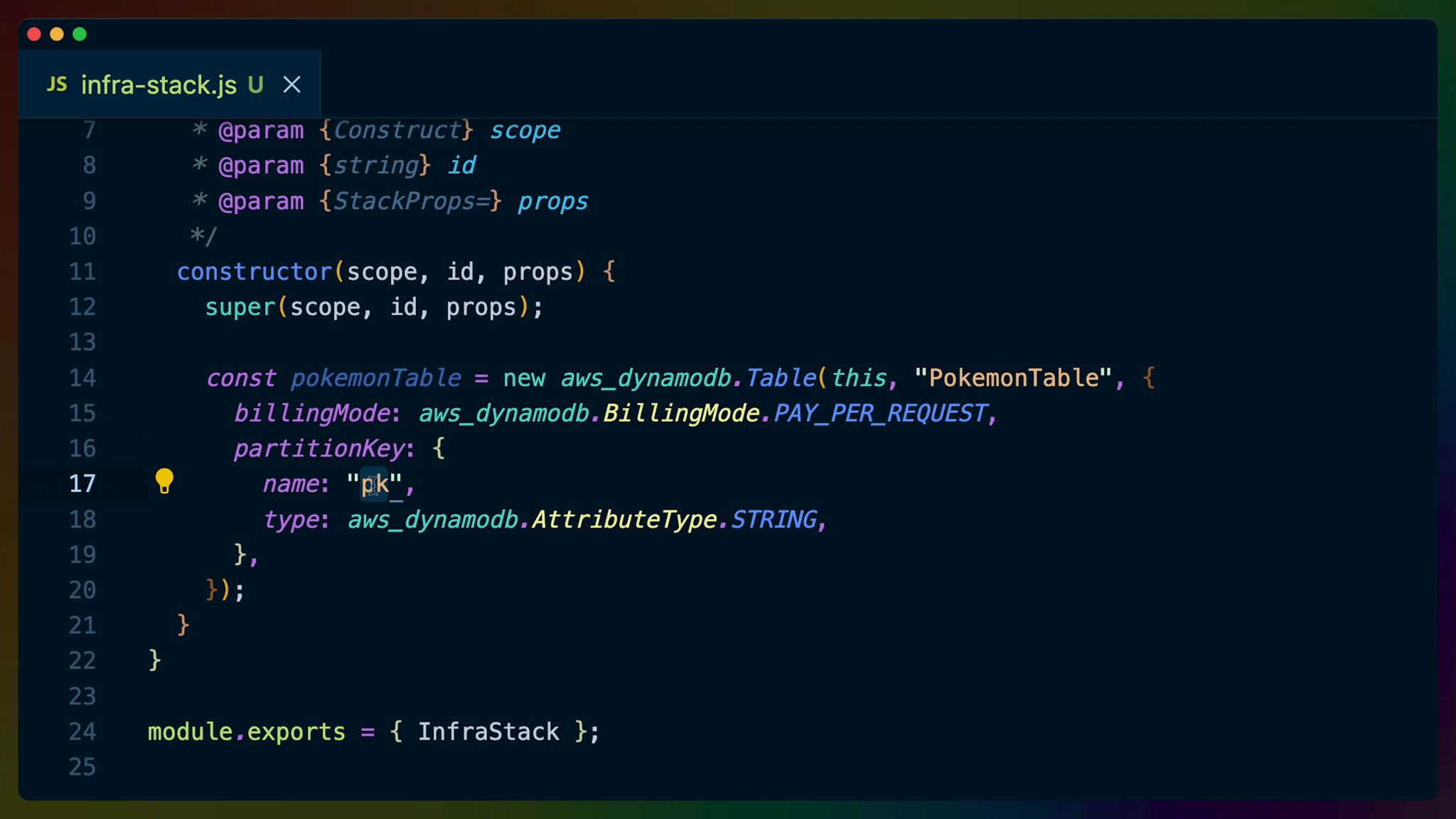Click "AttributeType" on line 18
This screenshot has height=819, width=1456.
point(624,520)
